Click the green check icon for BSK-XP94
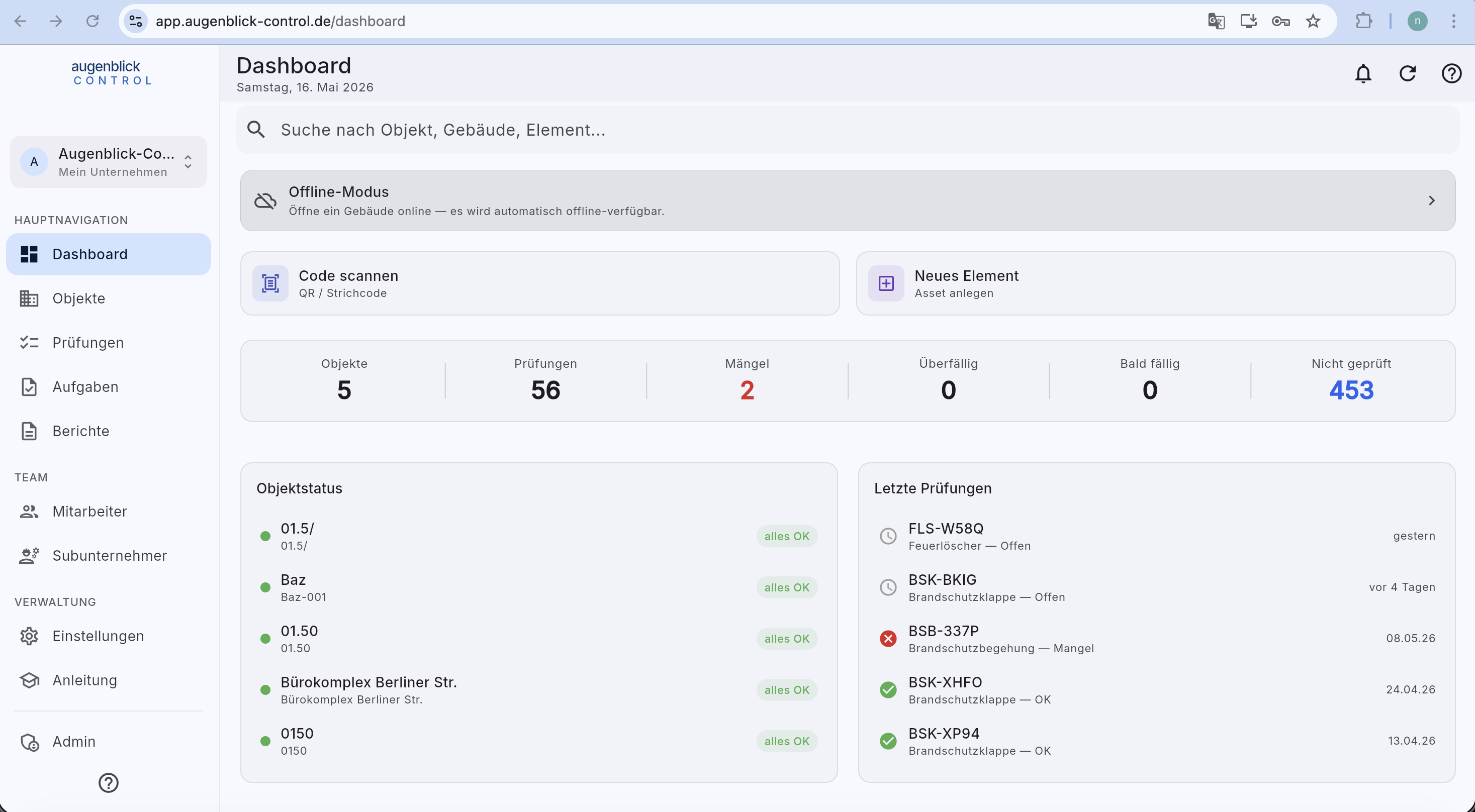1475x812 pixels. tap(887, 741)
